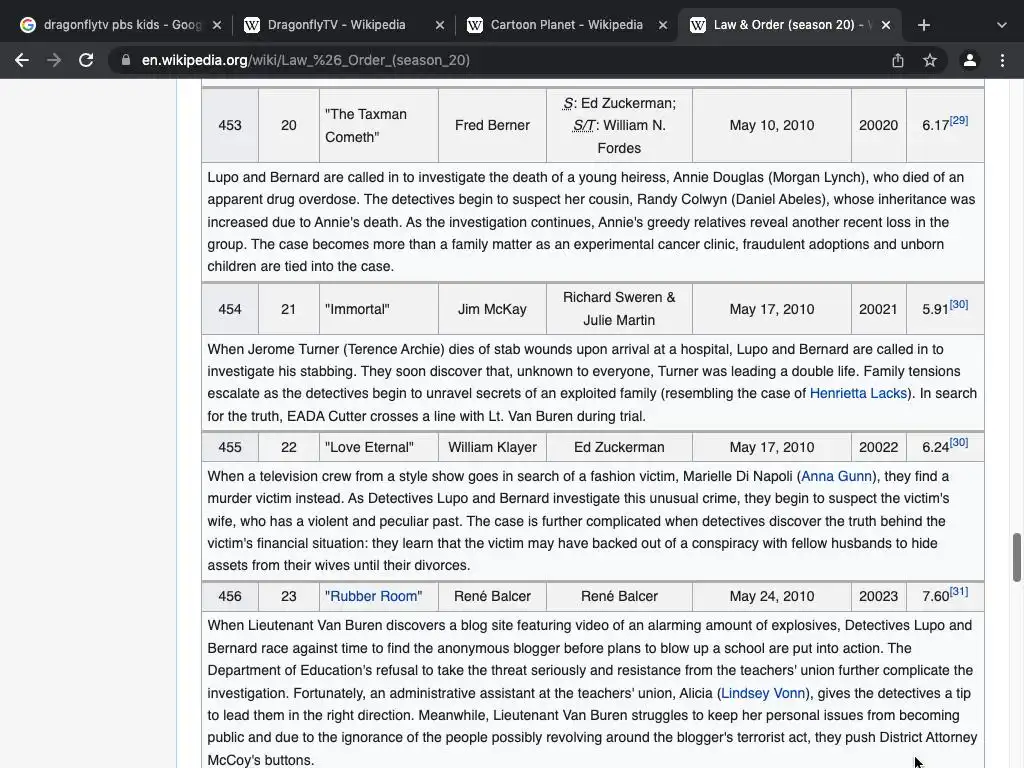Switch to the Cartoon Planet Wikipedia tab

point(567,25)
